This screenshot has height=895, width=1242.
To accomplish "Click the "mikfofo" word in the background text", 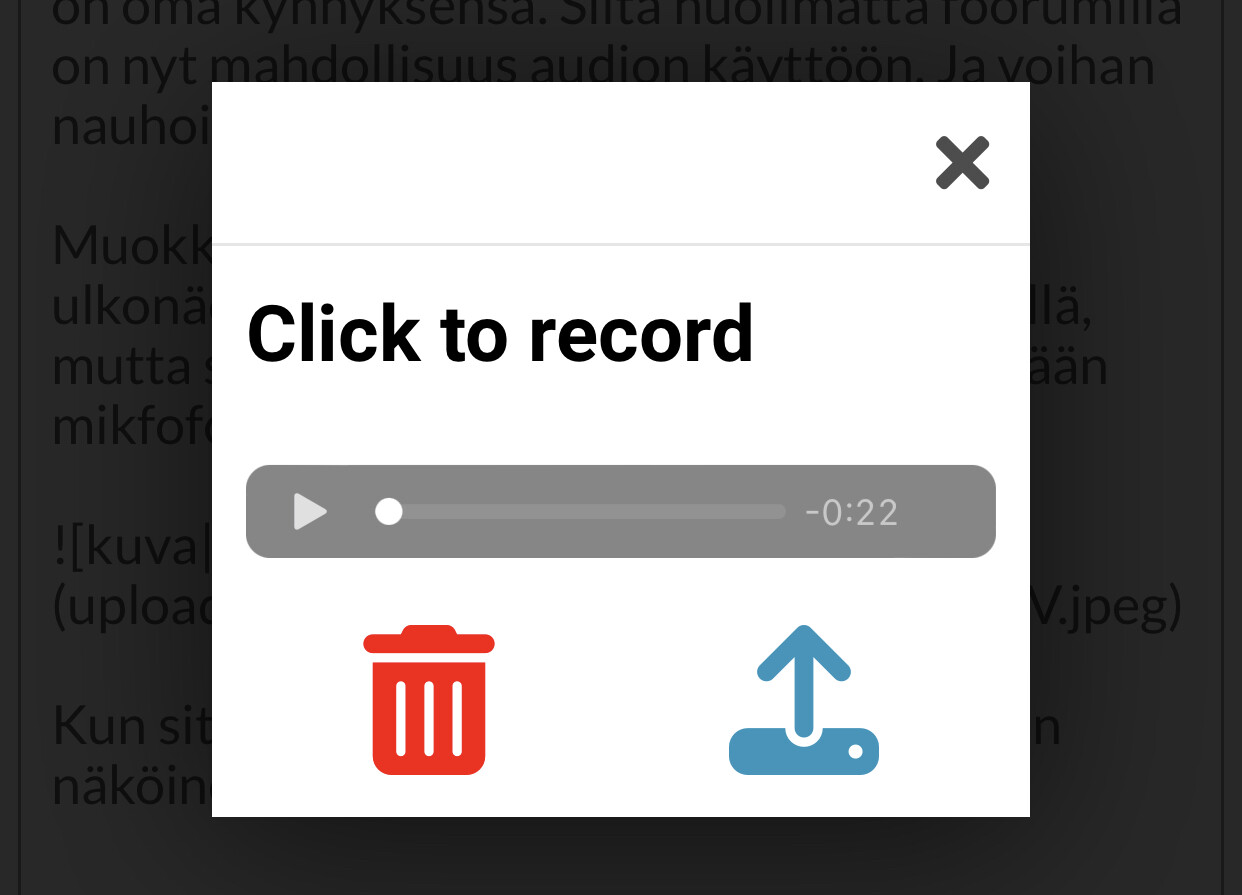I will coord(132,427).
